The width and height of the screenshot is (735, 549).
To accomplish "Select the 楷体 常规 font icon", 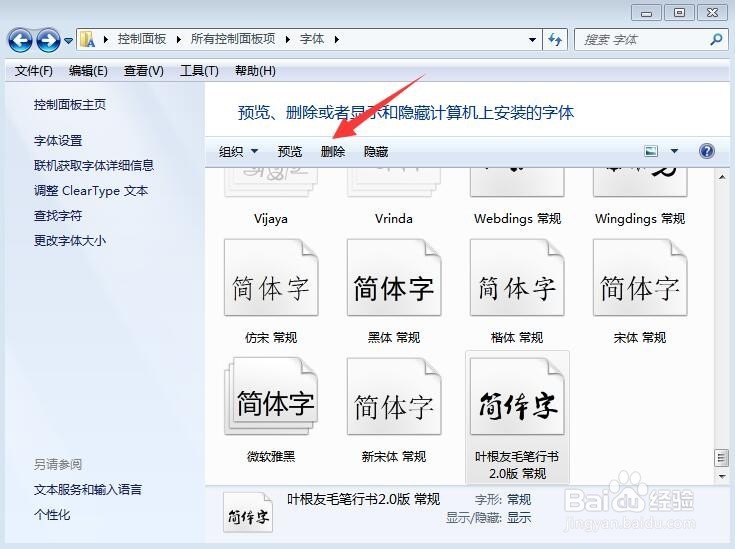I will pyautogui.click(x=517, y=278).
